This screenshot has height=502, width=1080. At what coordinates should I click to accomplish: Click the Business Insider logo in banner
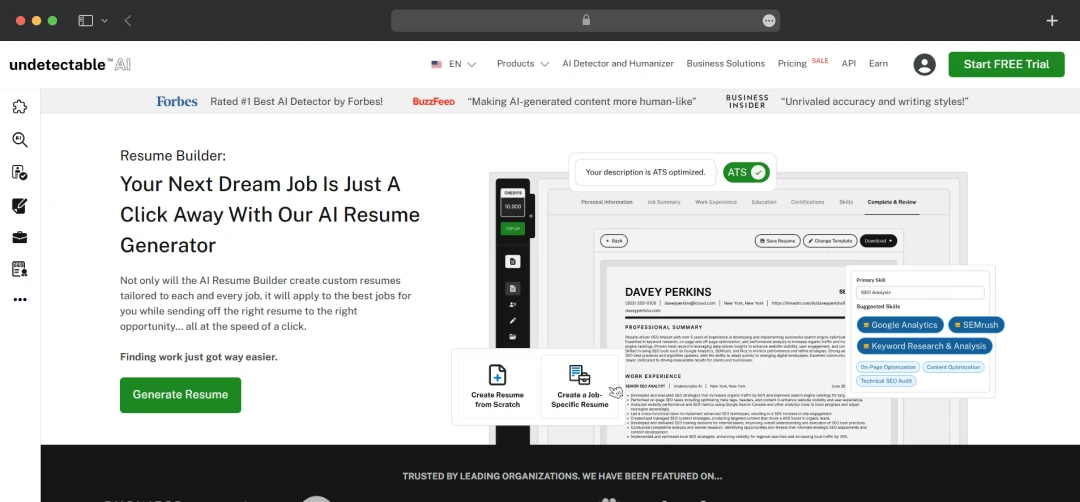point(747,101)
